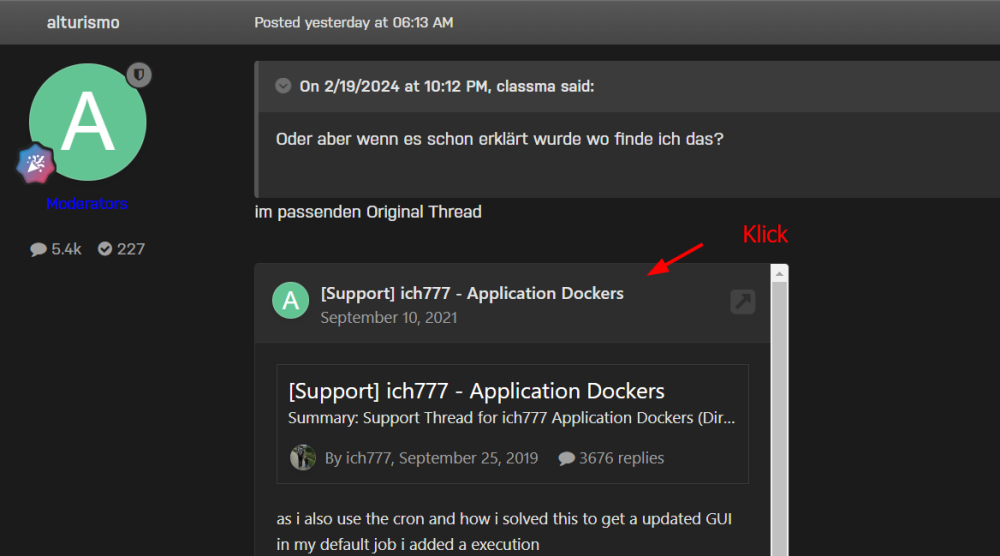Screen dimensions: 1000x556
Task: Click summary text 'Support Thread for ich777'
Action: 455,418
